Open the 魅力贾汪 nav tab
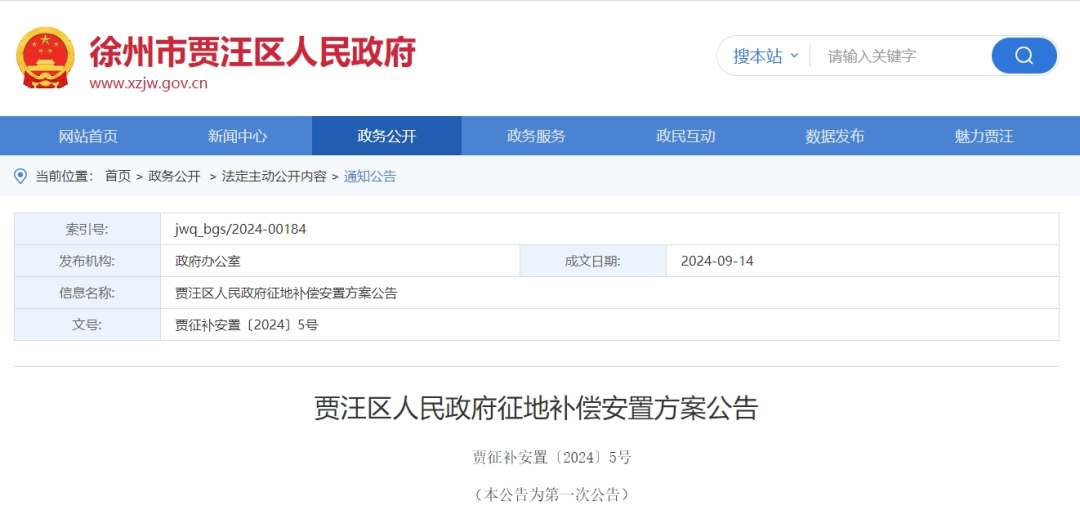Screen dimensions: 1080x510 pos(984,136)
